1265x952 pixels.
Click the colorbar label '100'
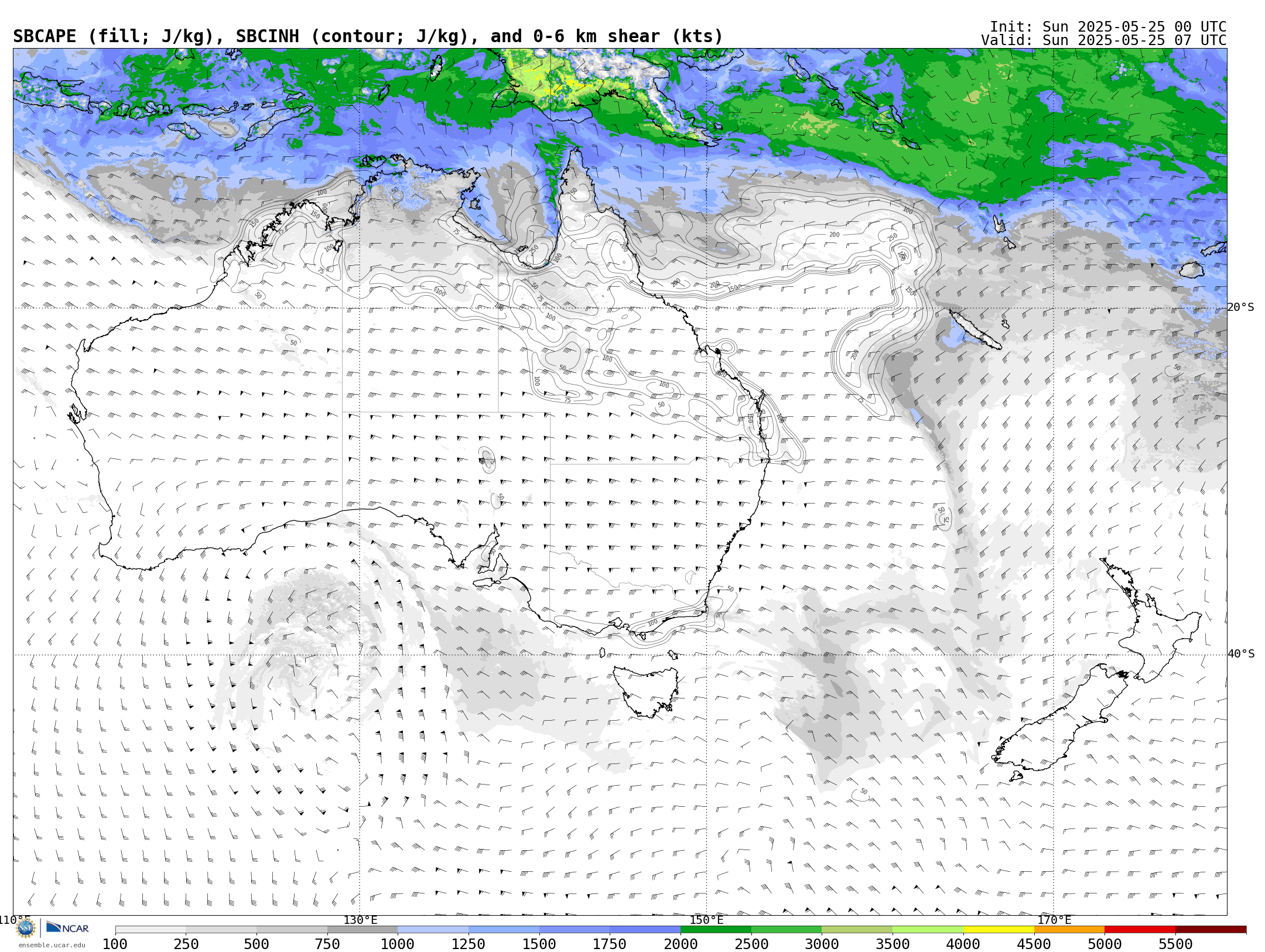click(x=115, y=944)
